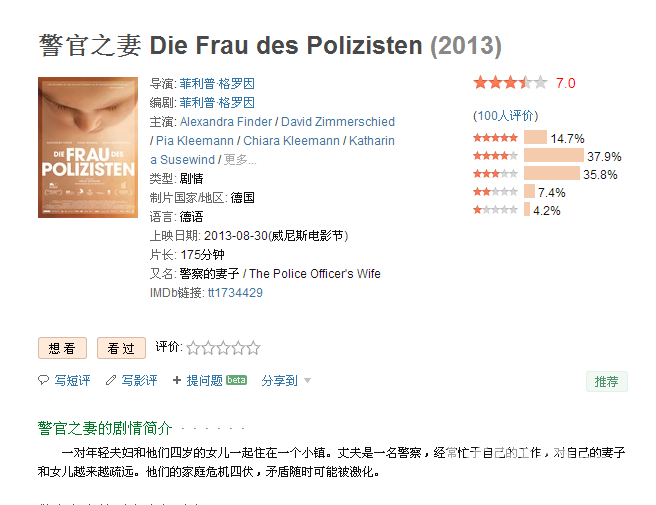Mark the film as 想看

click(62, 348)
